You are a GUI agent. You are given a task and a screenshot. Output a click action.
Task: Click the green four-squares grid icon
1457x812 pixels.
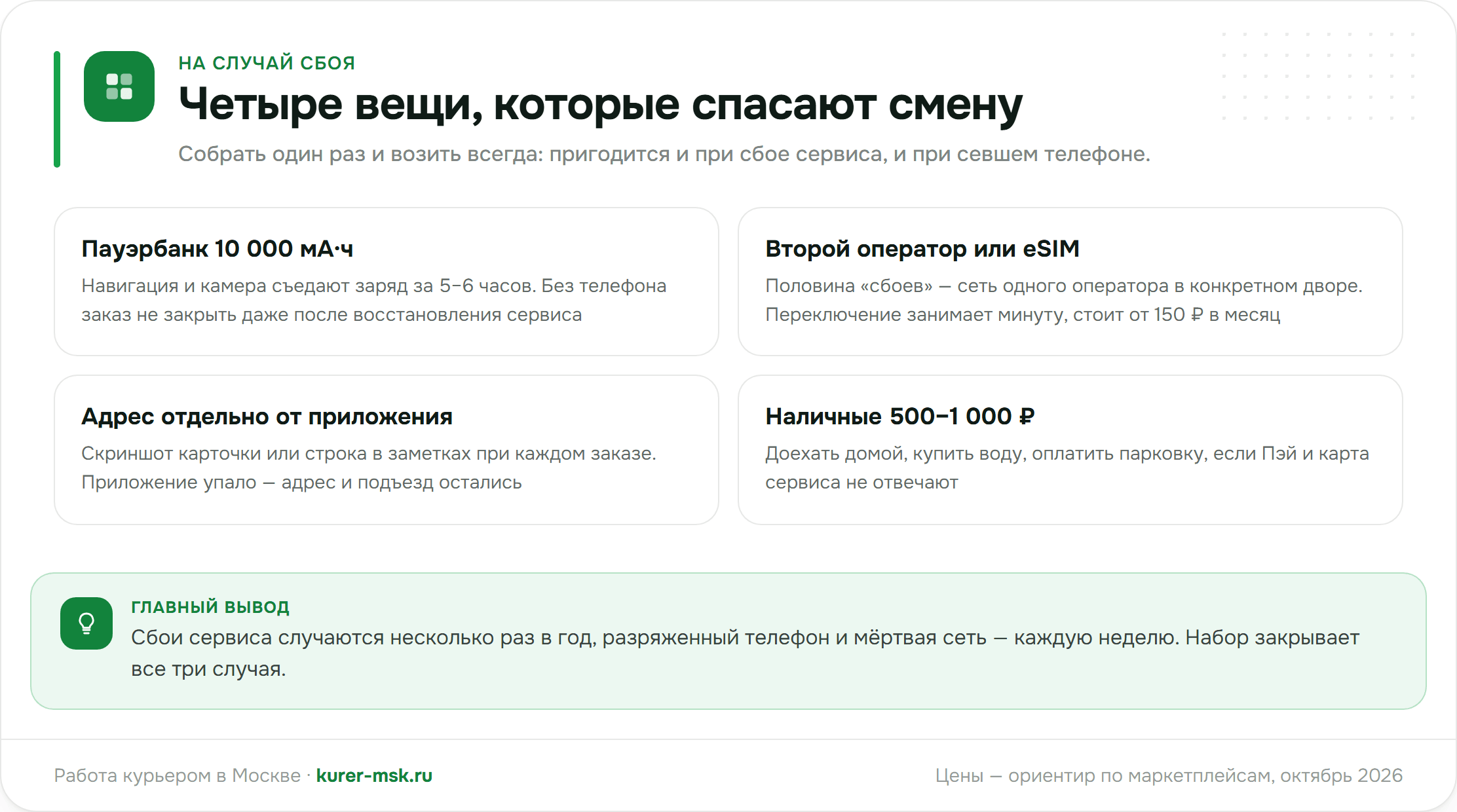pyautogui.click(x=119, y=86)
